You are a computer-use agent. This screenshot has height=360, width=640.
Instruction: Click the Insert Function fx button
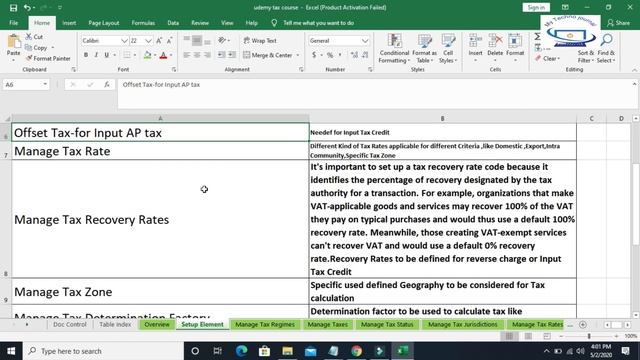[107, 84]
